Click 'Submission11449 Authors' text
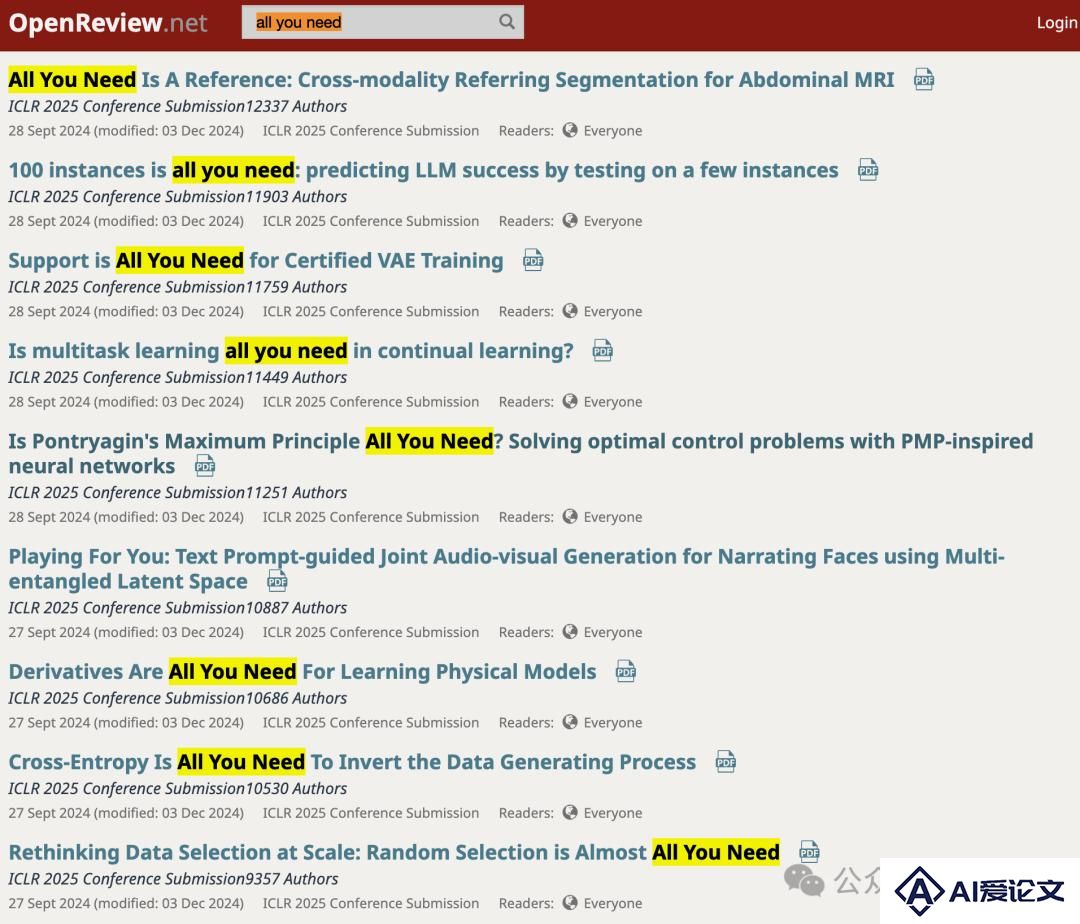The height and width of the screenshot is (924, 1080). coord(256,377)
